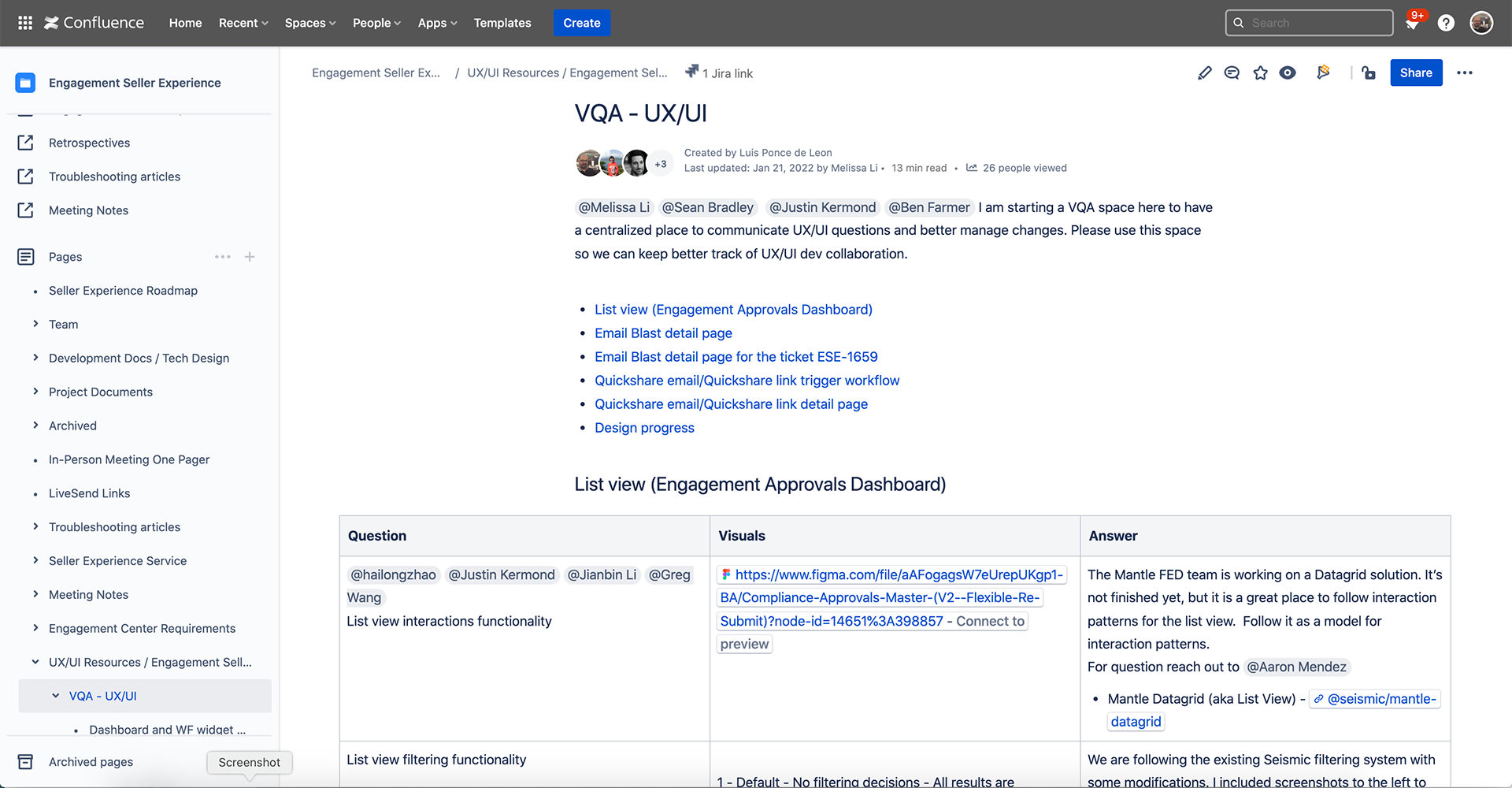Jump to Email Blast detail page

(x=663, y=333)
